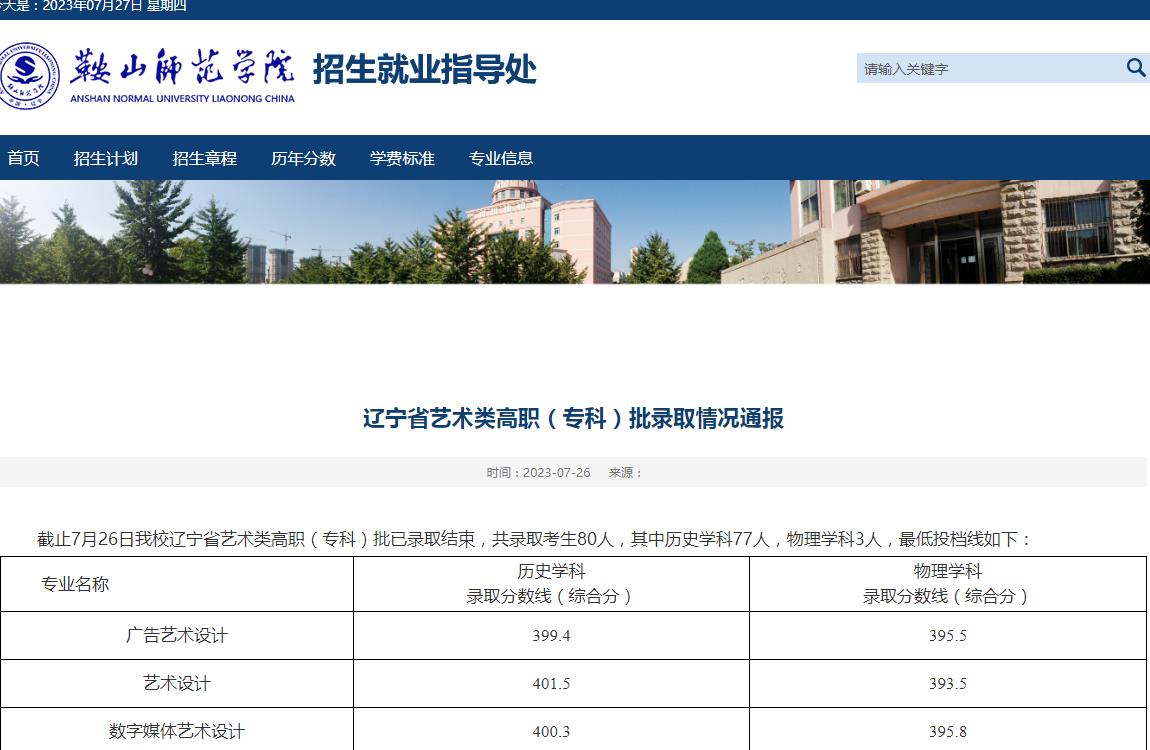Click the date text 2023年07月27日 星期四
The image size is (1150, 750).
[x=114, y=6]
